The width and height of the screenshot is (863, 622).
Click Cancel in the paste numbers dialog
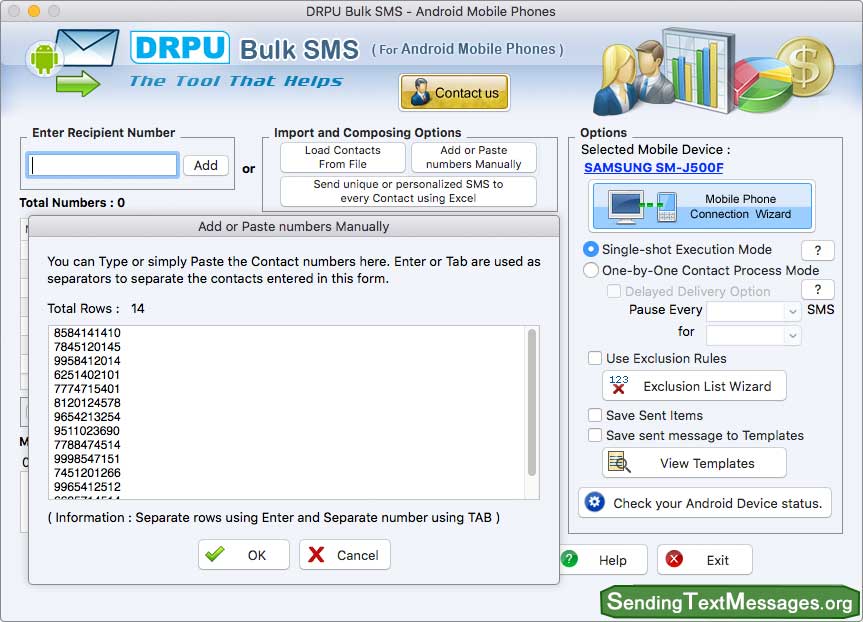pos(345,554)
